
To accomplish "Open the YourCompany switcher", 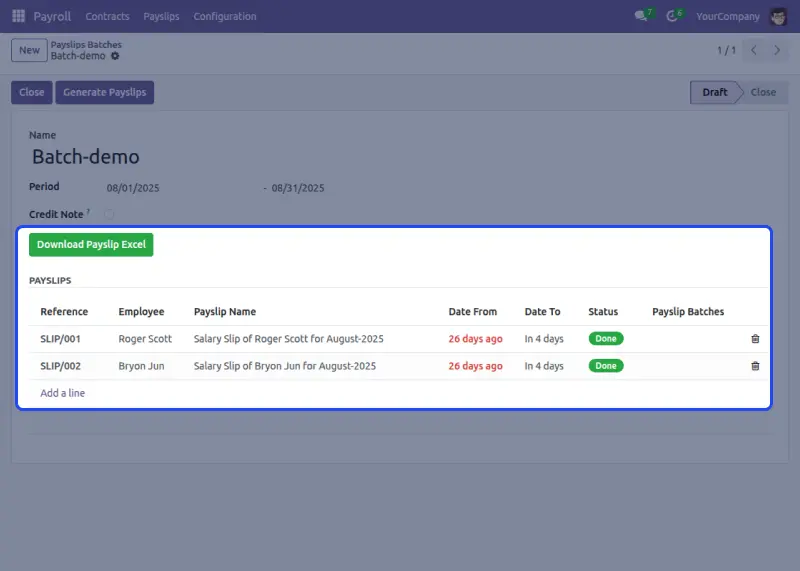I will [x=728, y=16].
